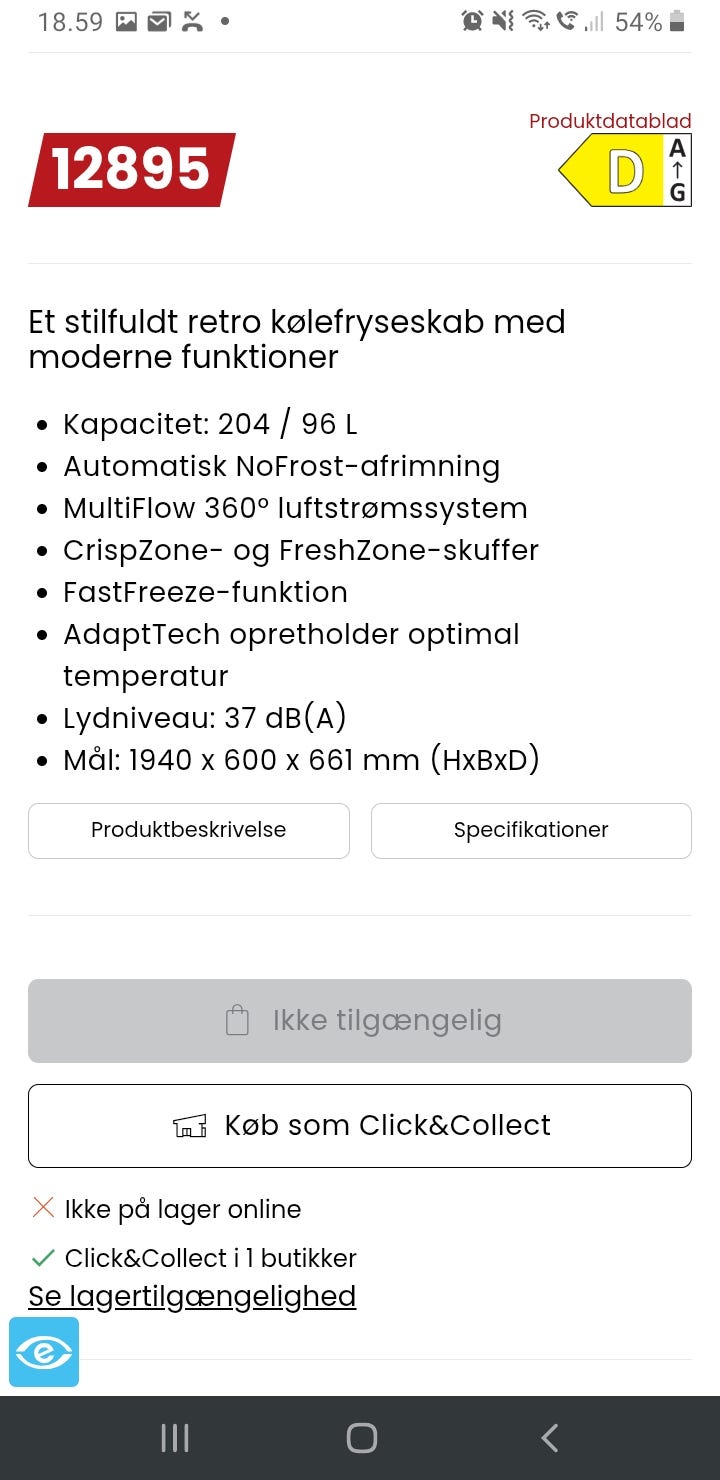
Task: Open the accessibility eye widget
Action: pos(44,1352)
